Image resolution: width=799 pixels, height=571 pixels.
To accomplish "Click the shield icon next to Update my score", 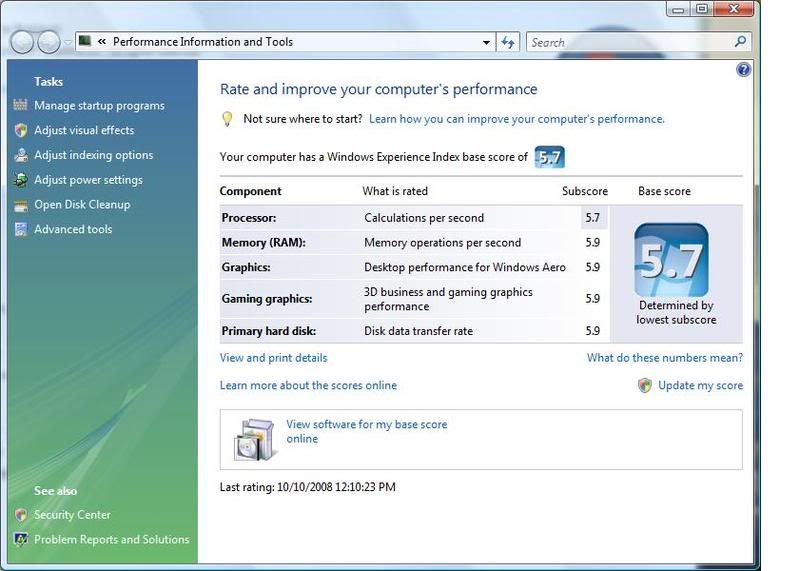I will [x=645, y=386].
